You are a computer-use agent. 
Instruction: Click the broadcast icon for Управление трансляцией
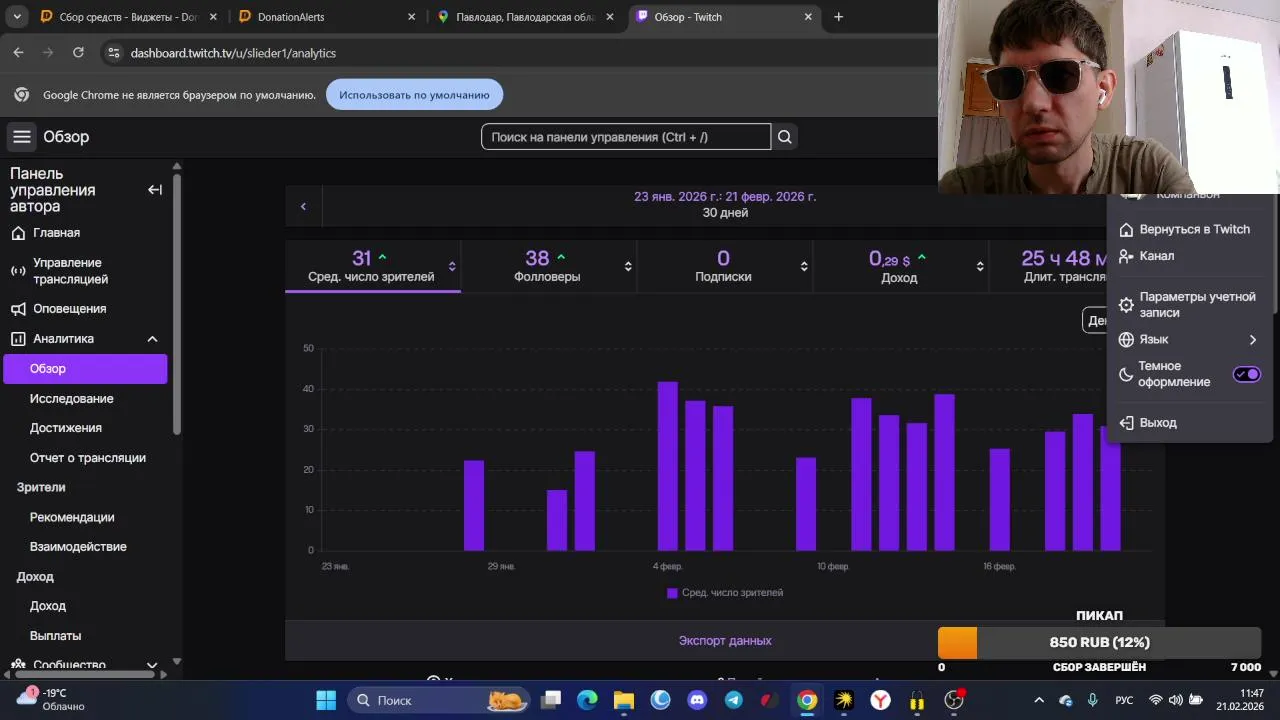pyautogui.click(x=18, y=271)
